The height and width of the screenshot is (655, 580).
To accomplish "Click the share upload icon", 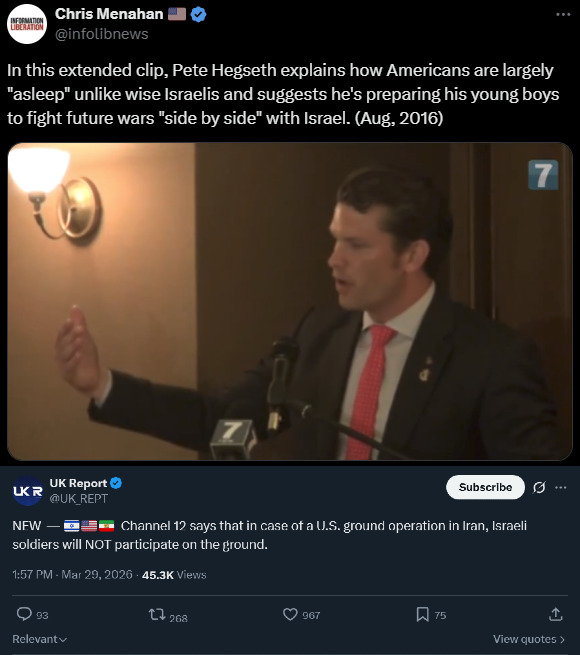I will (x=555, y=614).
